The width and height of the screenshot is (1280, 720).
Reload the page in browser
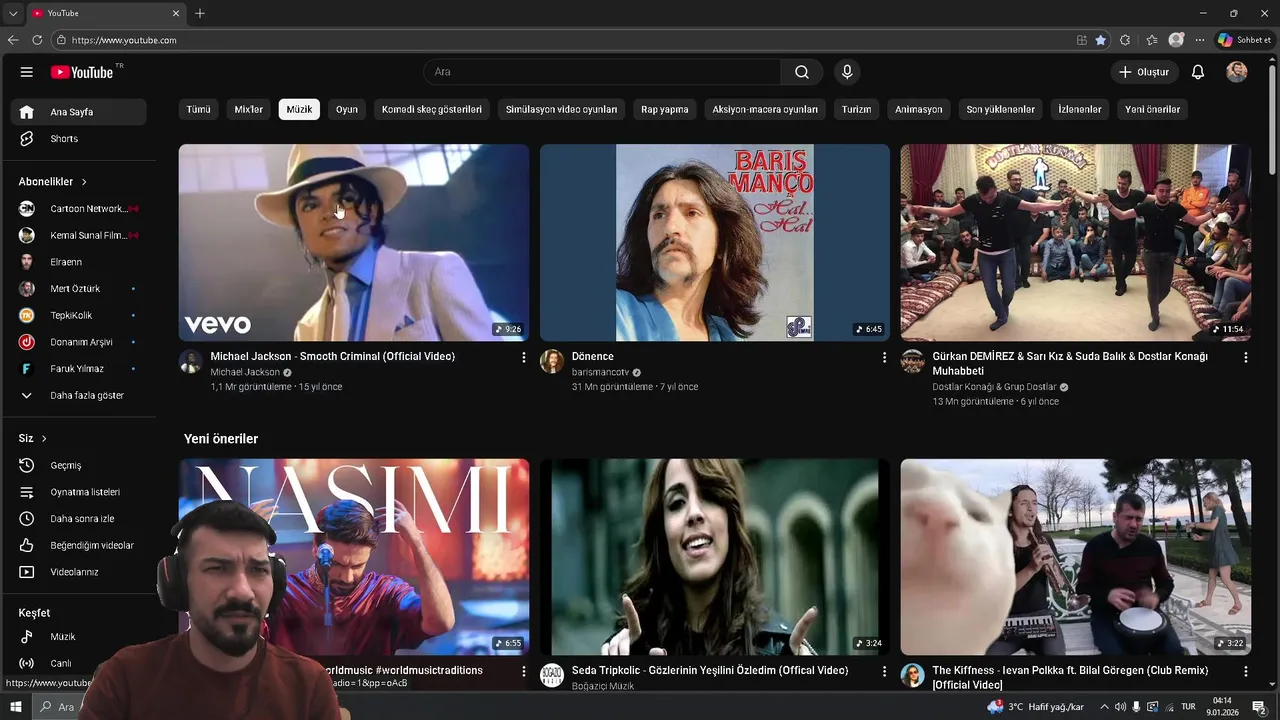[x=37, y=40]
